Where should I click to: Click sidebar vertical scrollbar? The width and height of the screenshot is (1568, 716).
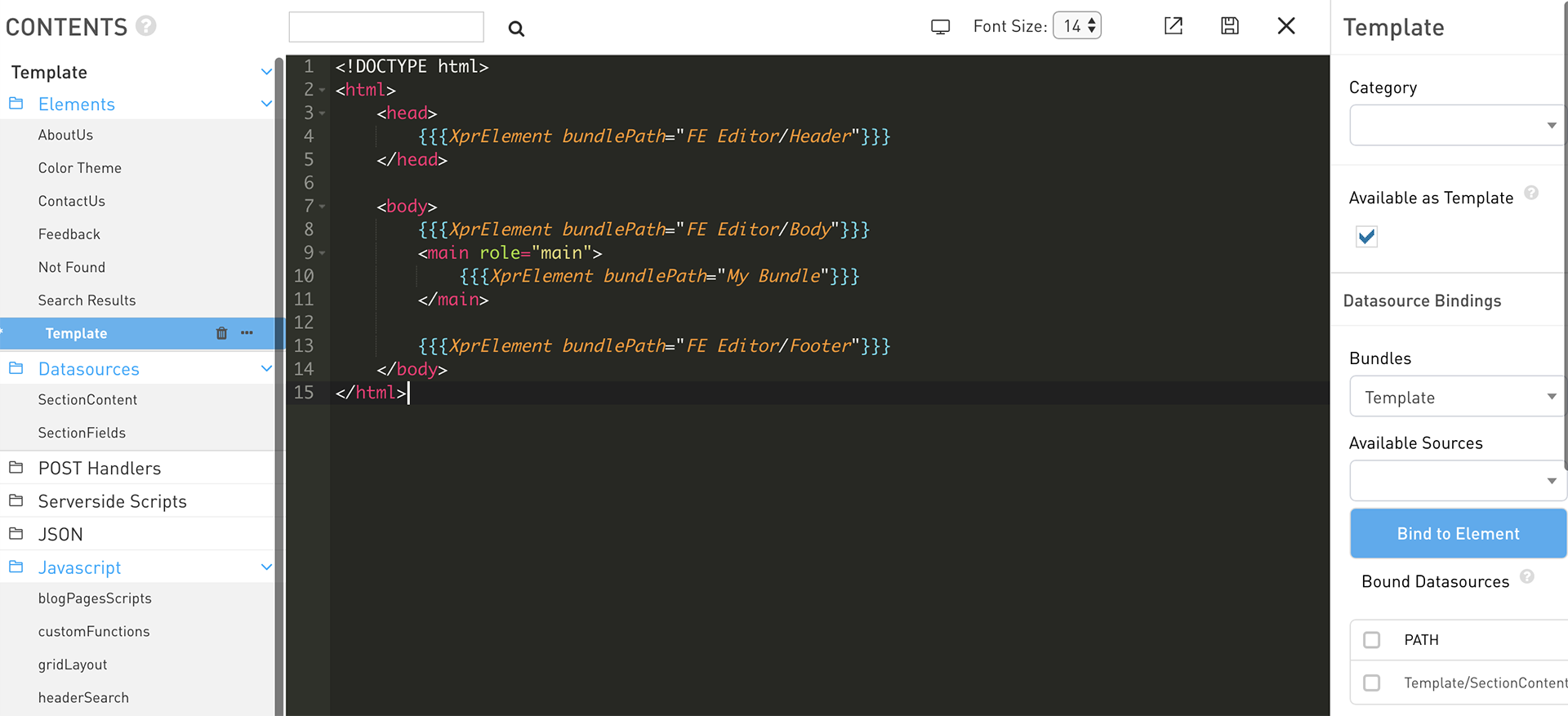tap(279, 386)
